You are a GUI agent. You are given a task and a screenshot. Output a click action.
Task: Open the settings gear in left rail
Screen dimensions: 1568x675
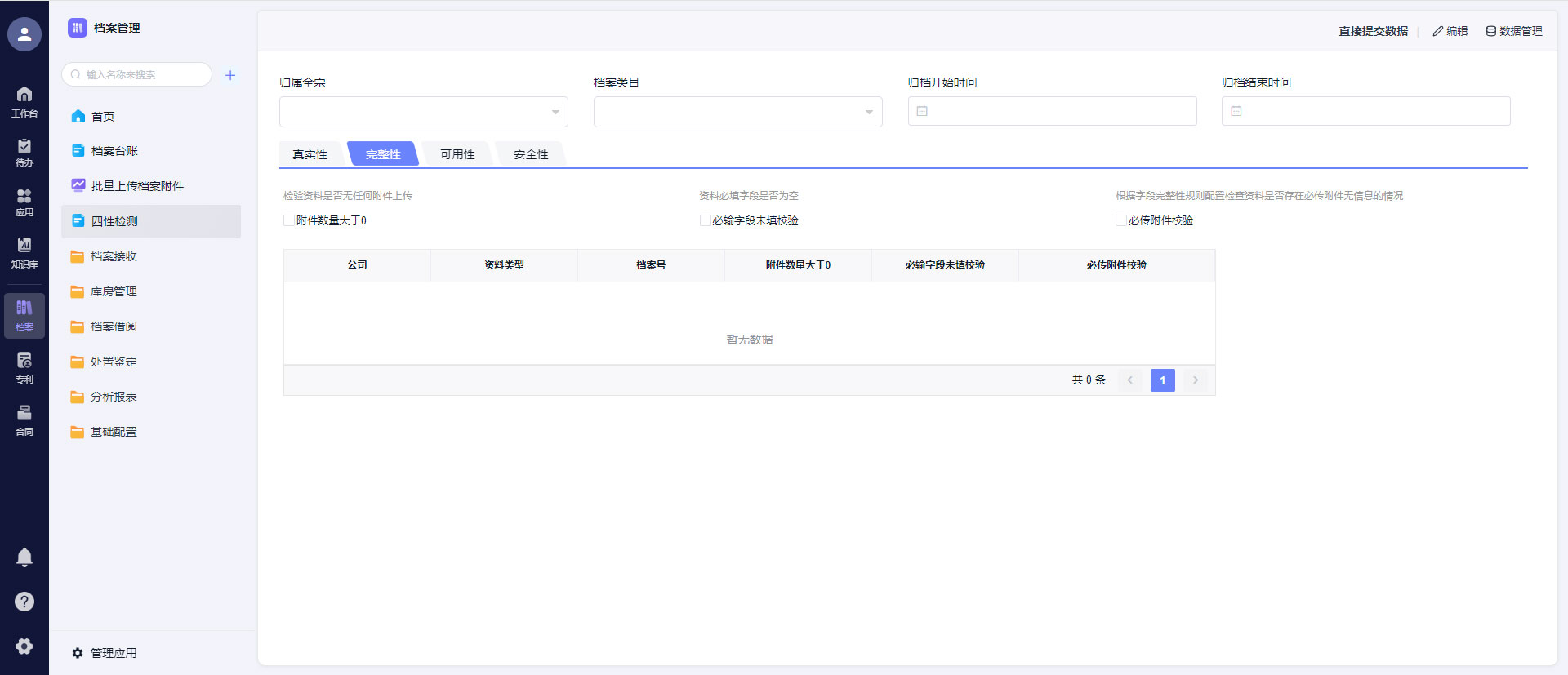(x=24, y=646)
